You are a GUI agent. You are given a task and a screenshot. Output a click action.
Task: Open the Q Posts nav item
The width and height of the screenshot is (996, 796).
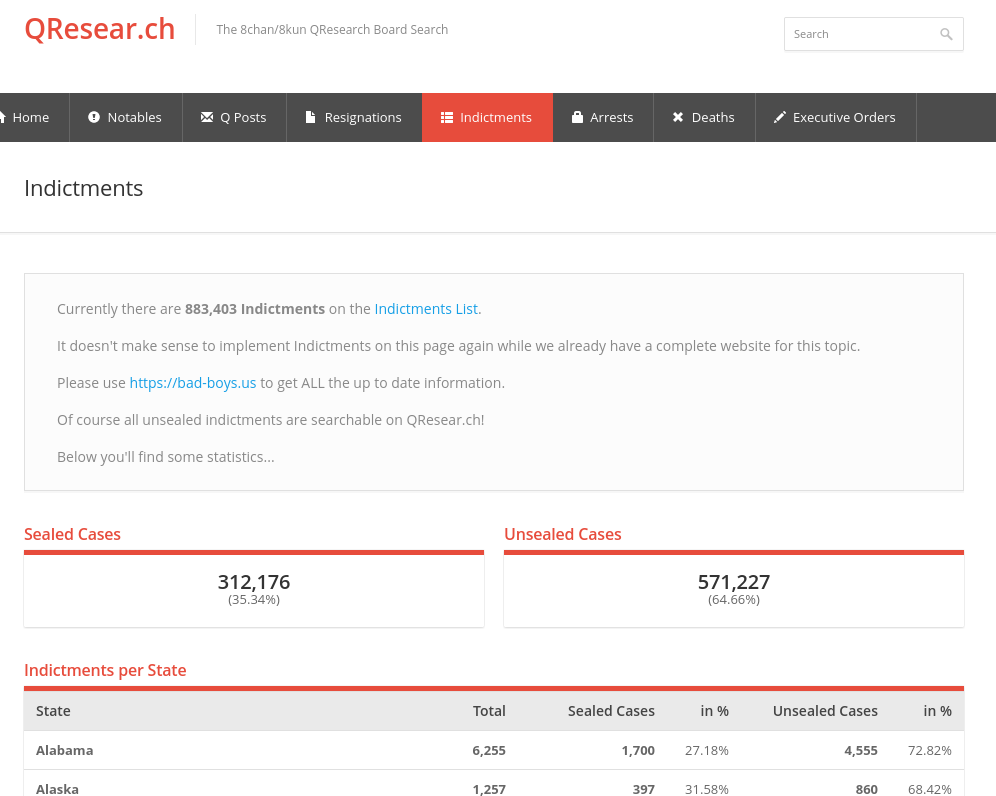tap(234, 118)
